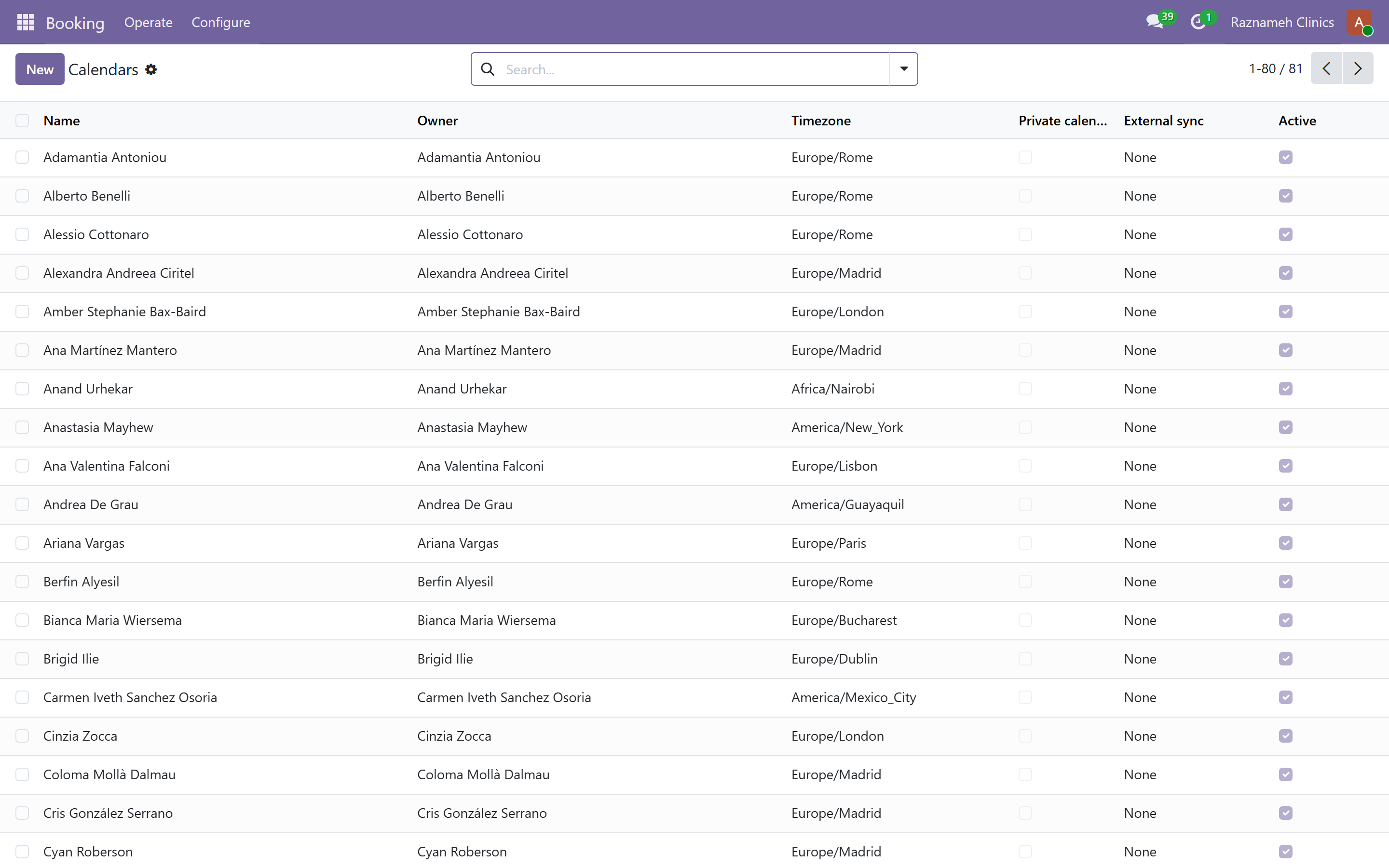Open the Calendars gear settings icon
The width and height of the screenshot is (1389, 868).
pos(151,69)
